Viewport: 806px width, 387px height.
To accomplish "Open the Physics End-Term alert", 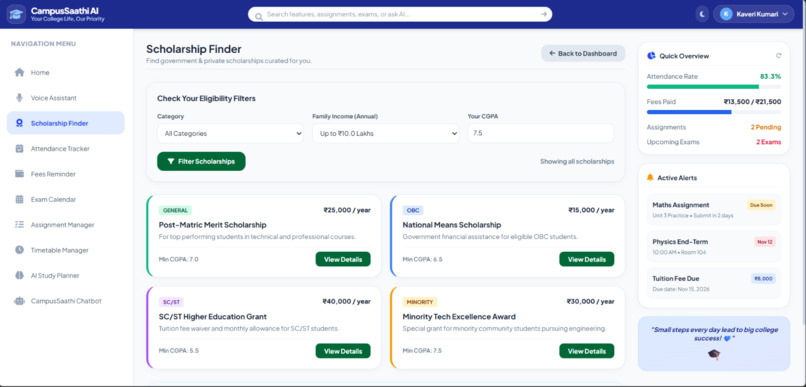I will tap(713, 247).
